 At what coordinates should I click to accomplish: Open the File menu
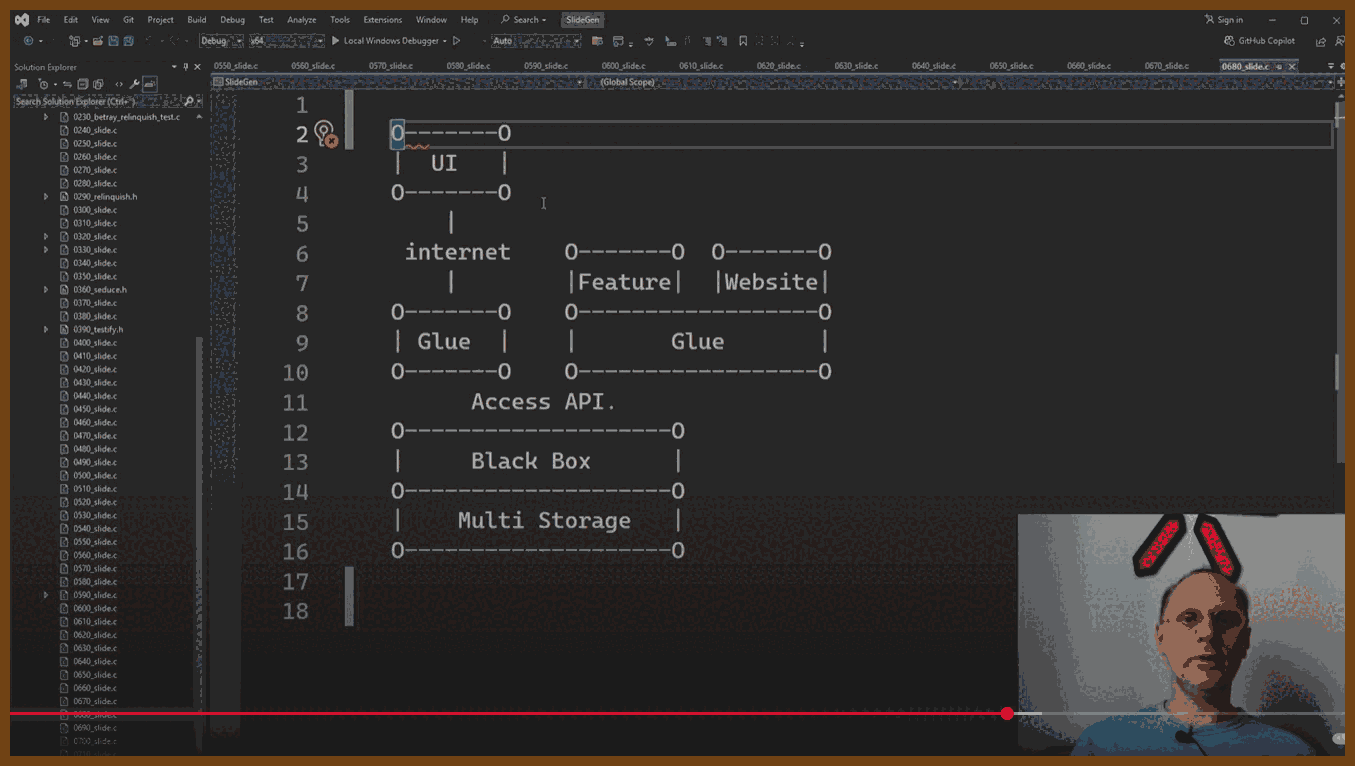pos(43,20)
